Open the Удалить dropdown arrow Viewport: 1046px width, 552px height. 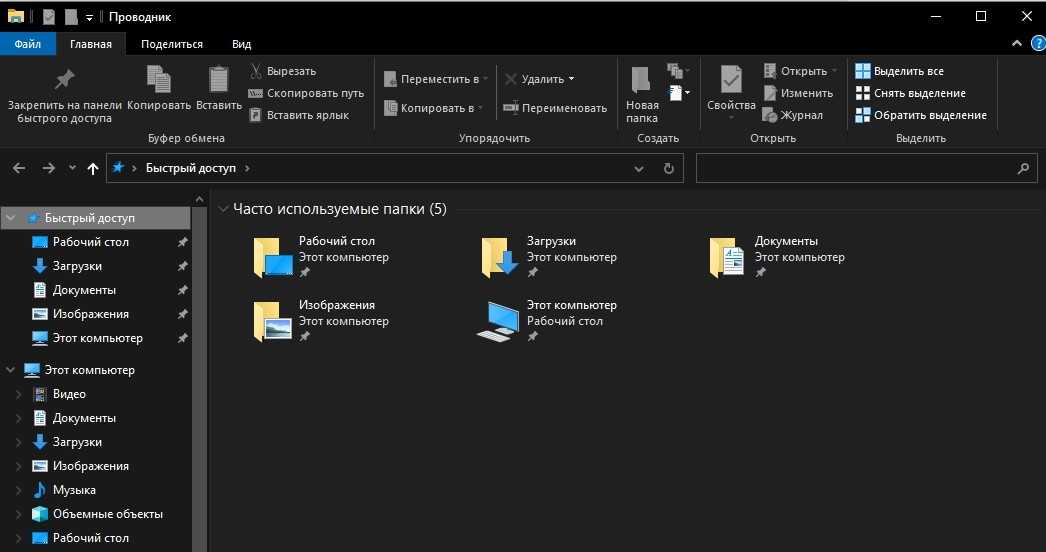coord(571,79)
